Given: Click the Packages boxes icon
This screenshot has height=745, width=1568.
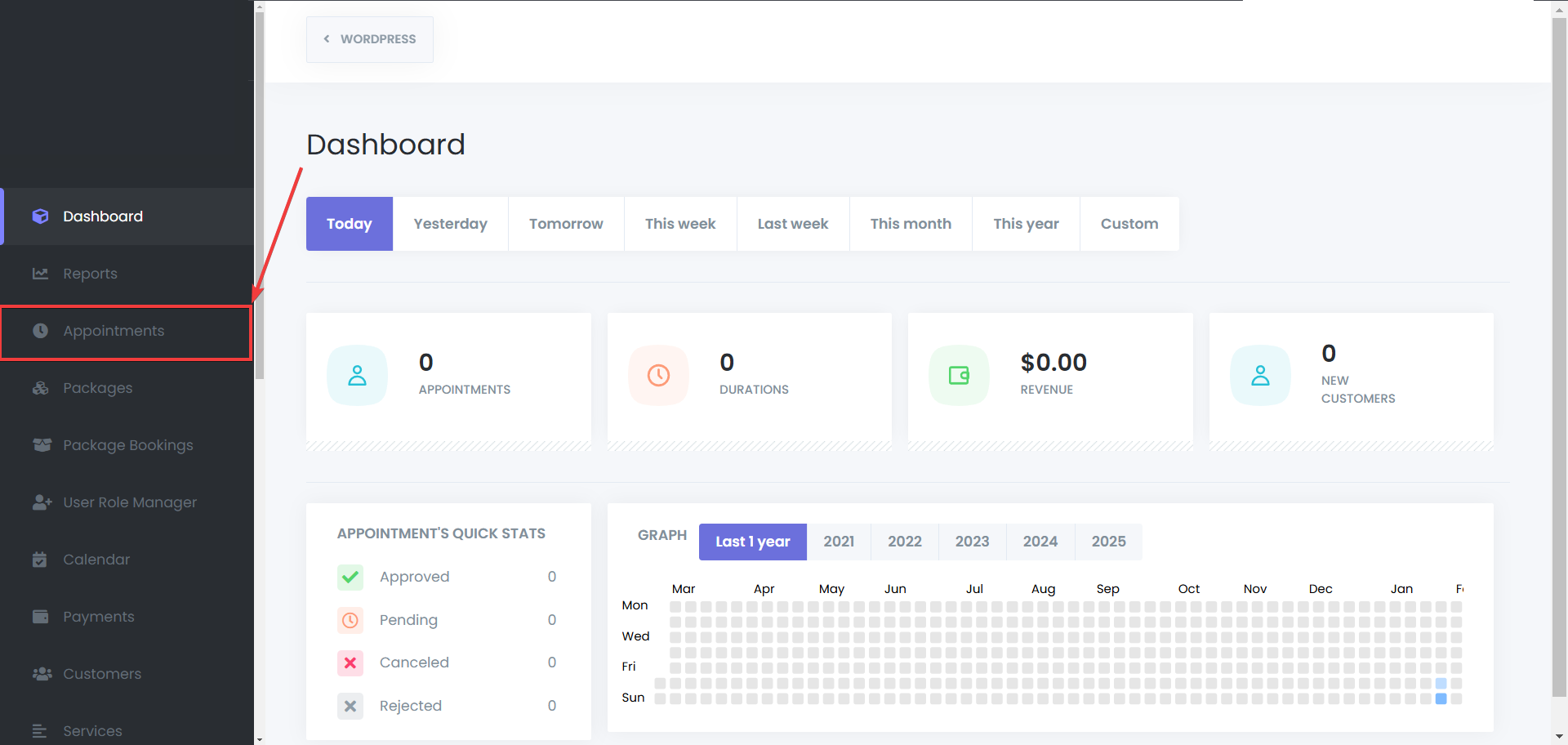Looking at the screenshot, I should click(40, 388).
